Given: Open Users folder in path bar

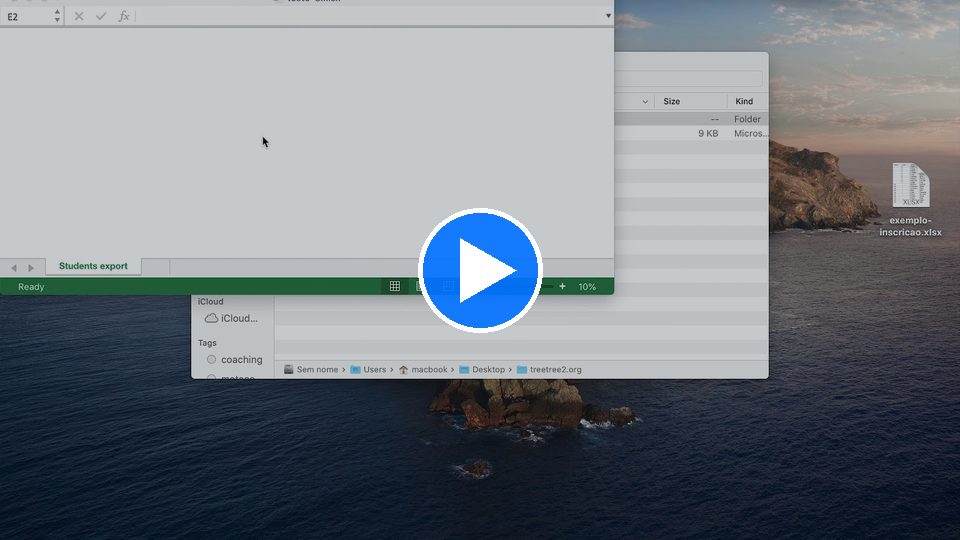Looking at the screenshot, I should (x=369, y=369).
